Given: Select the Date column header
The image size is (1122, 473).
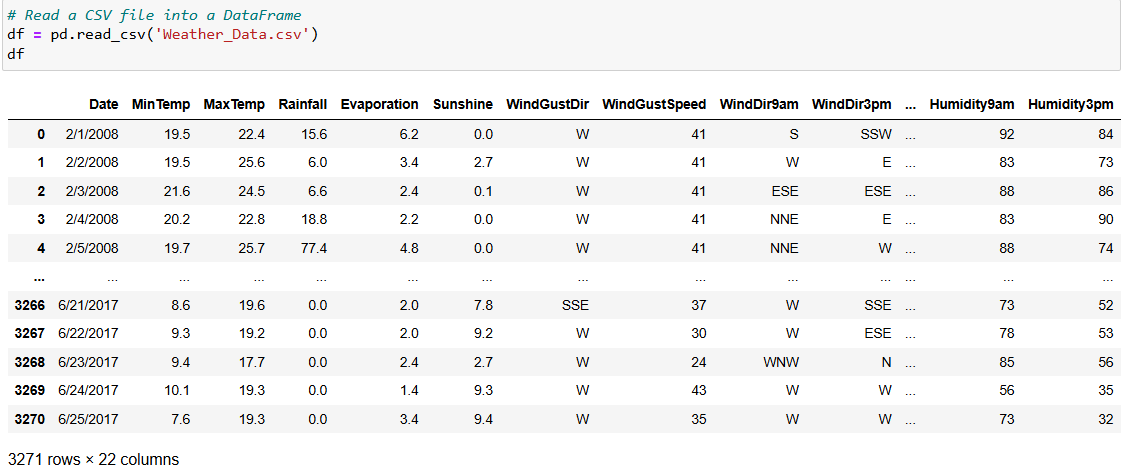Looking at the screenshot, I should (x=103, y=104).
